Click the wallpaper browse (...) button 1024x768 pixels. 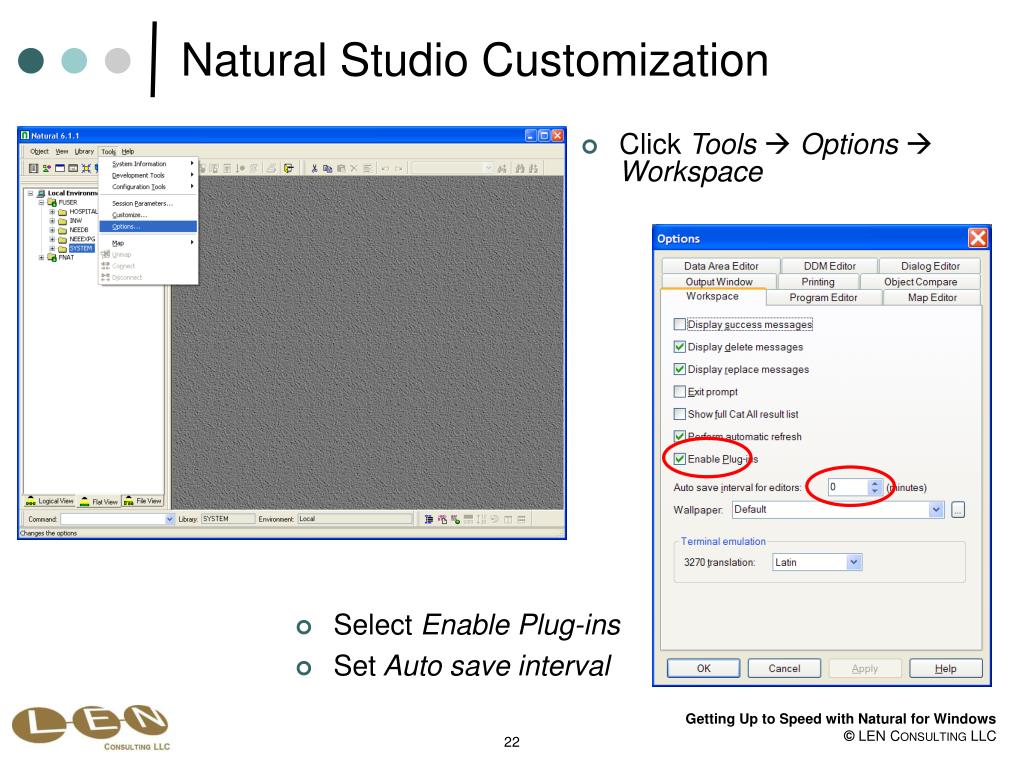(x=958, y=509)
